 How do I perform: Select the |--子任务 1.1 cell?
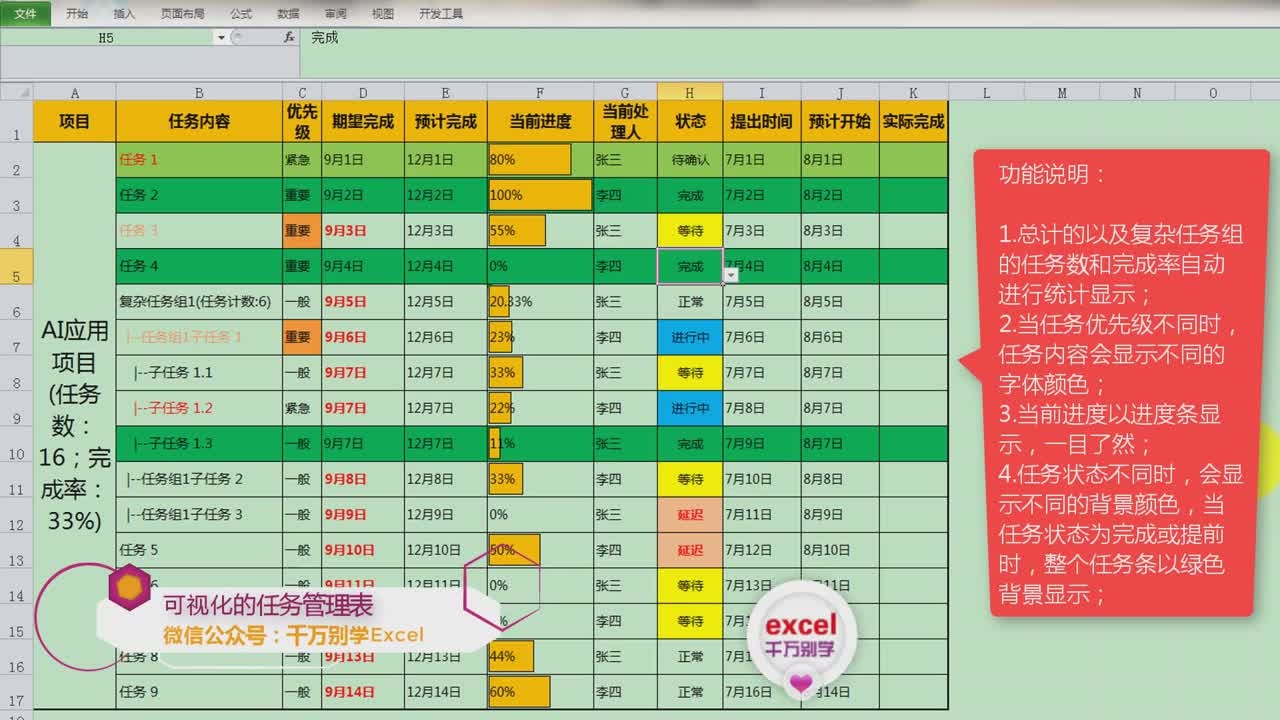tap(199, 373)
